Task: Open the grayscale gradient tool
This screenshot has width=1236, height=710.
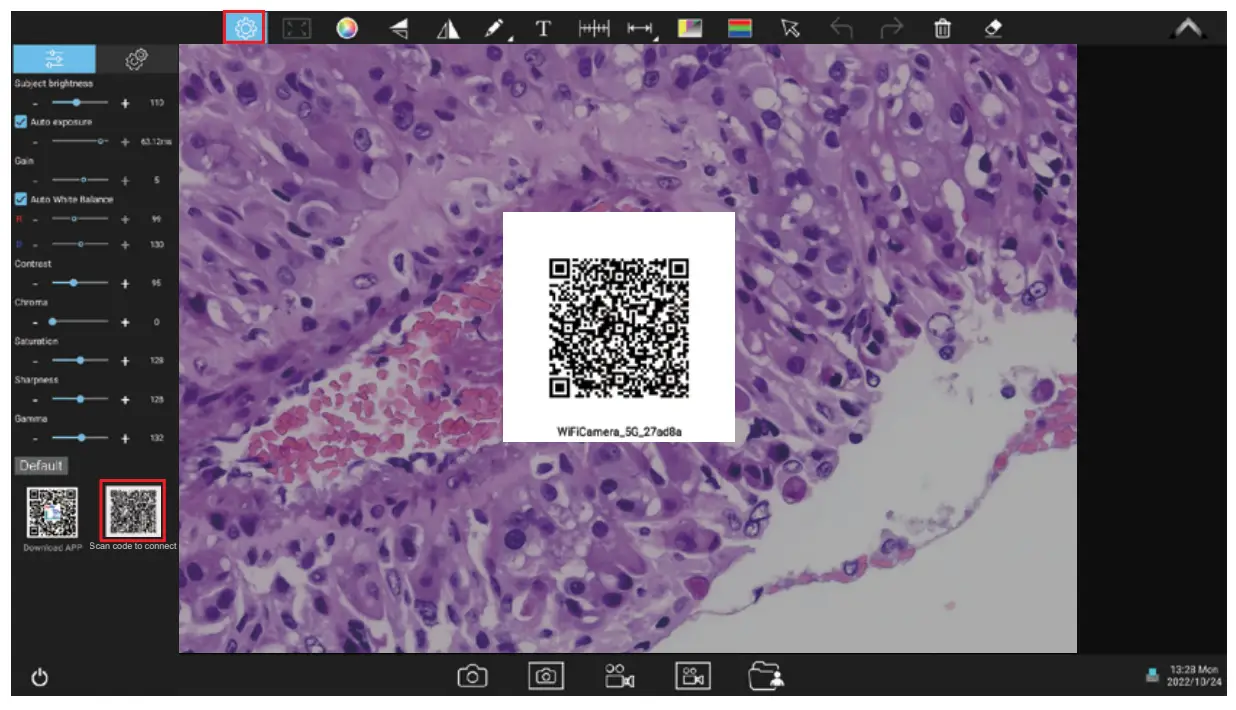Action: tap(690, 29)
